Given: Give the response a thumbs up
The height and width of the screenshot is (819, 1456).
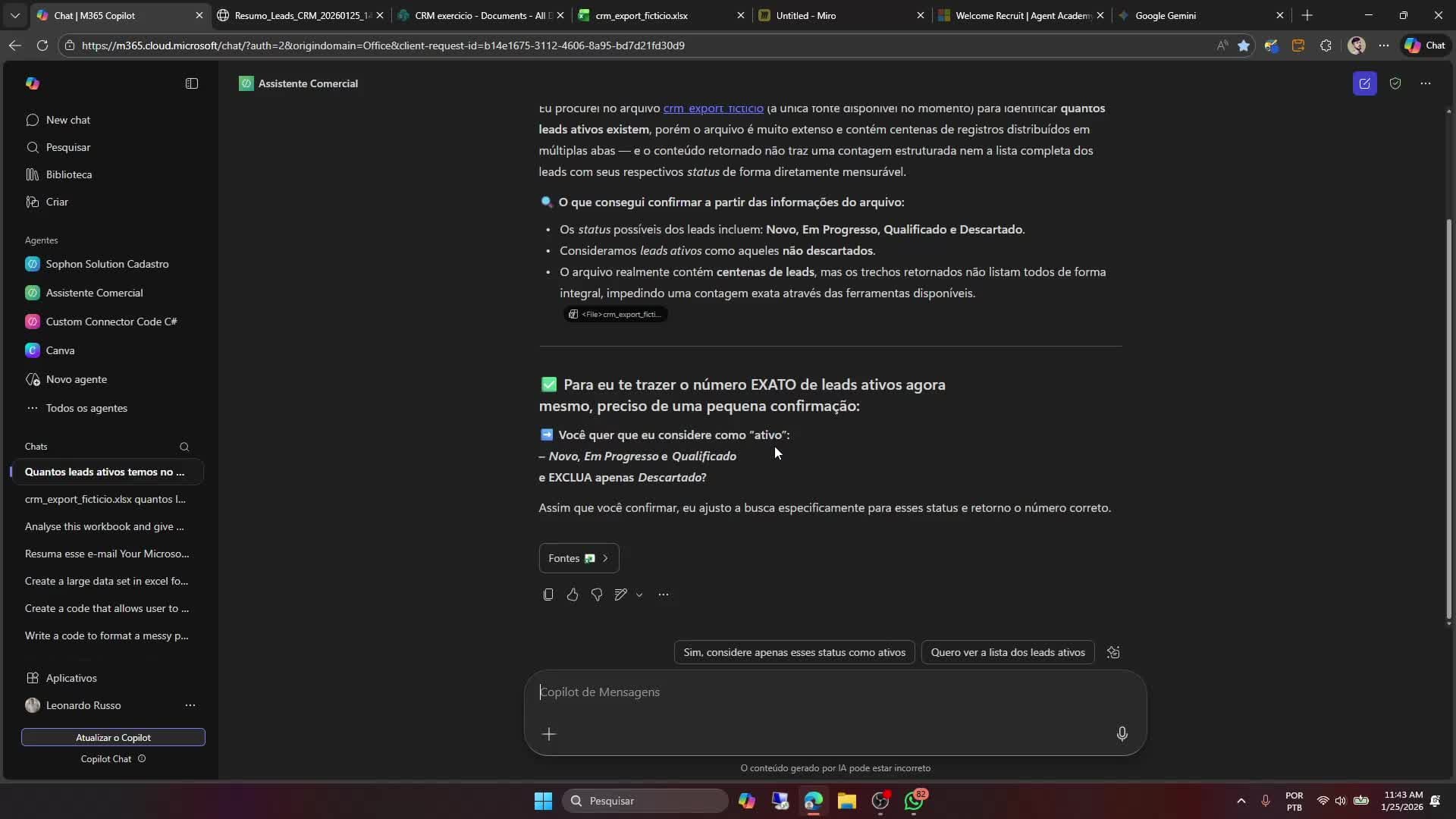Looking at the screenshot, I should [573, 595].
